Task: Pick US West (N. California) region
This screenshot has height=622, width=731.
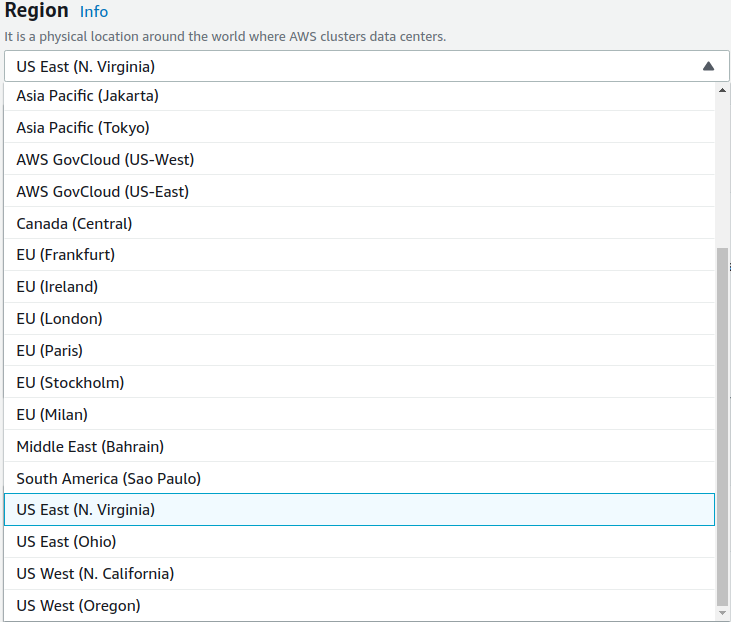Action: tap(95, 574)
